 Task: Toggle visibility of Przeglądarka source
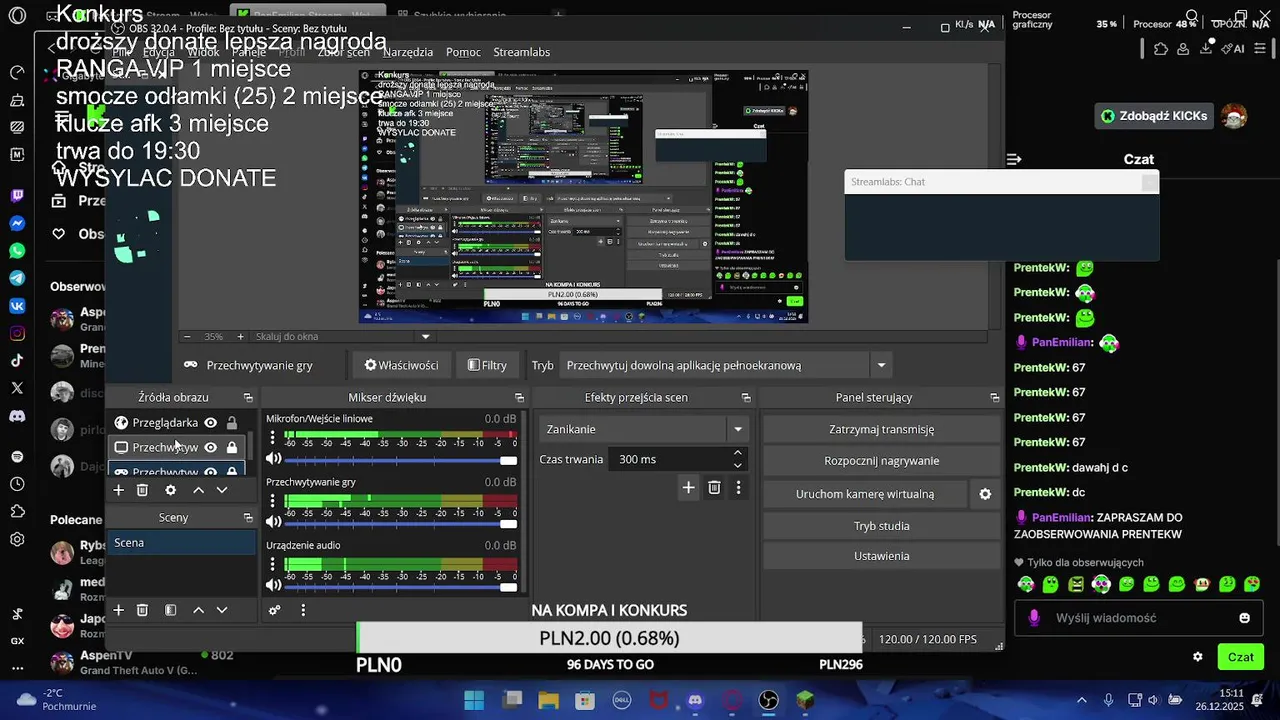[x=211, y=423]
